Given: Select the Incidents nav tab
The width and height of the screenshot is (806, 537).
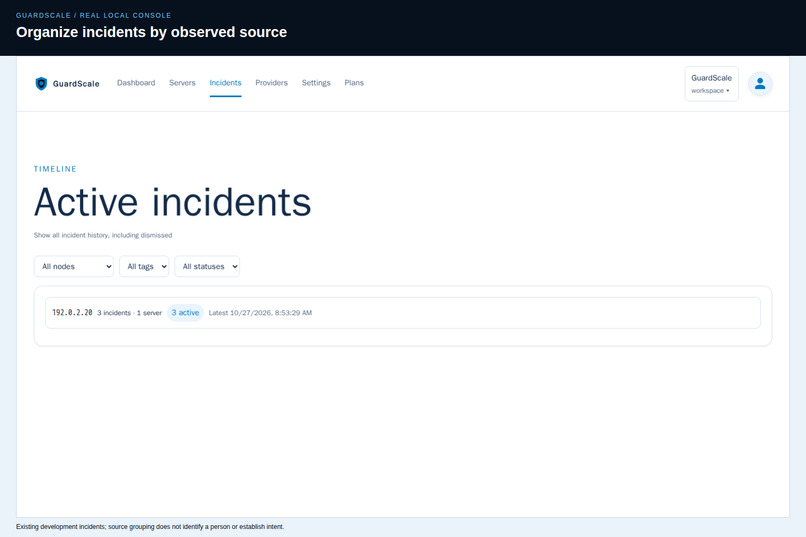Looking at the screenshot, I should pos(225,83).
